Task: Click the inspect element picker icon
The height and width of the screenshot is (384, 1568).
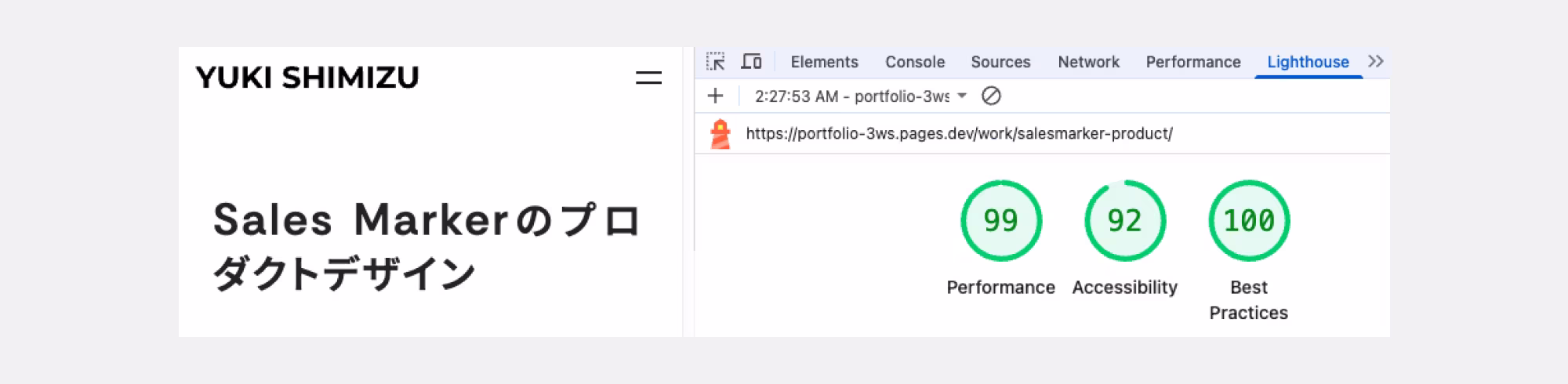Action: 715,62
